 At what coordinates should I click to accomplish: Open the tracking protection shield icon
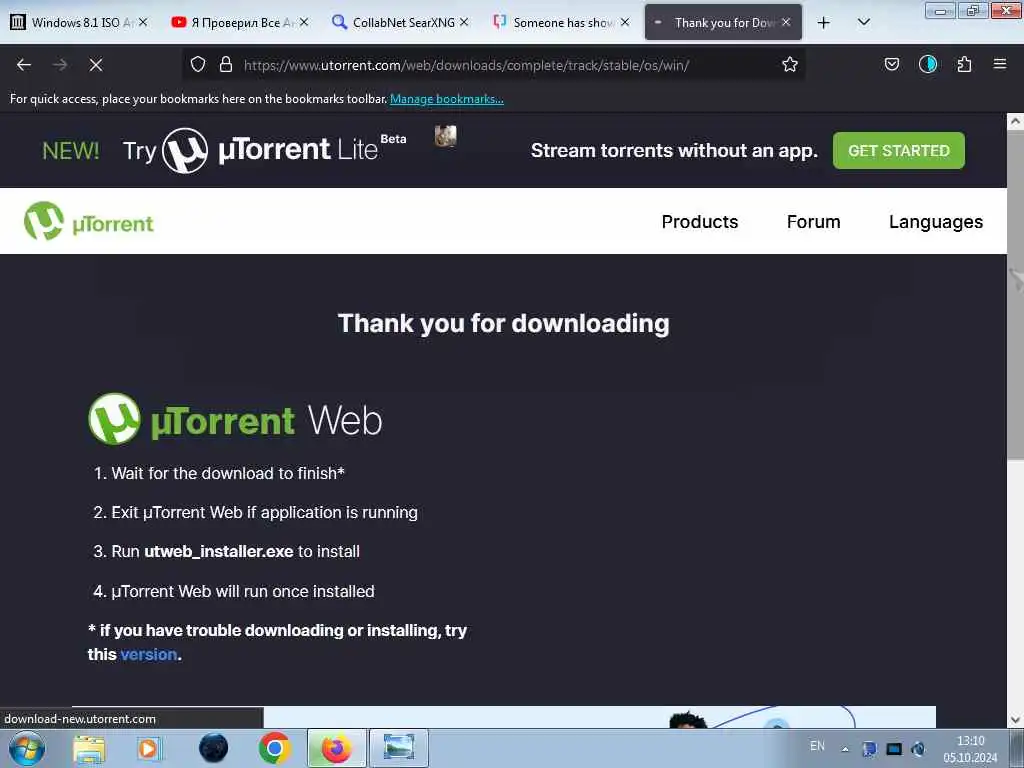pyautogui.click(x=198, y=64)
